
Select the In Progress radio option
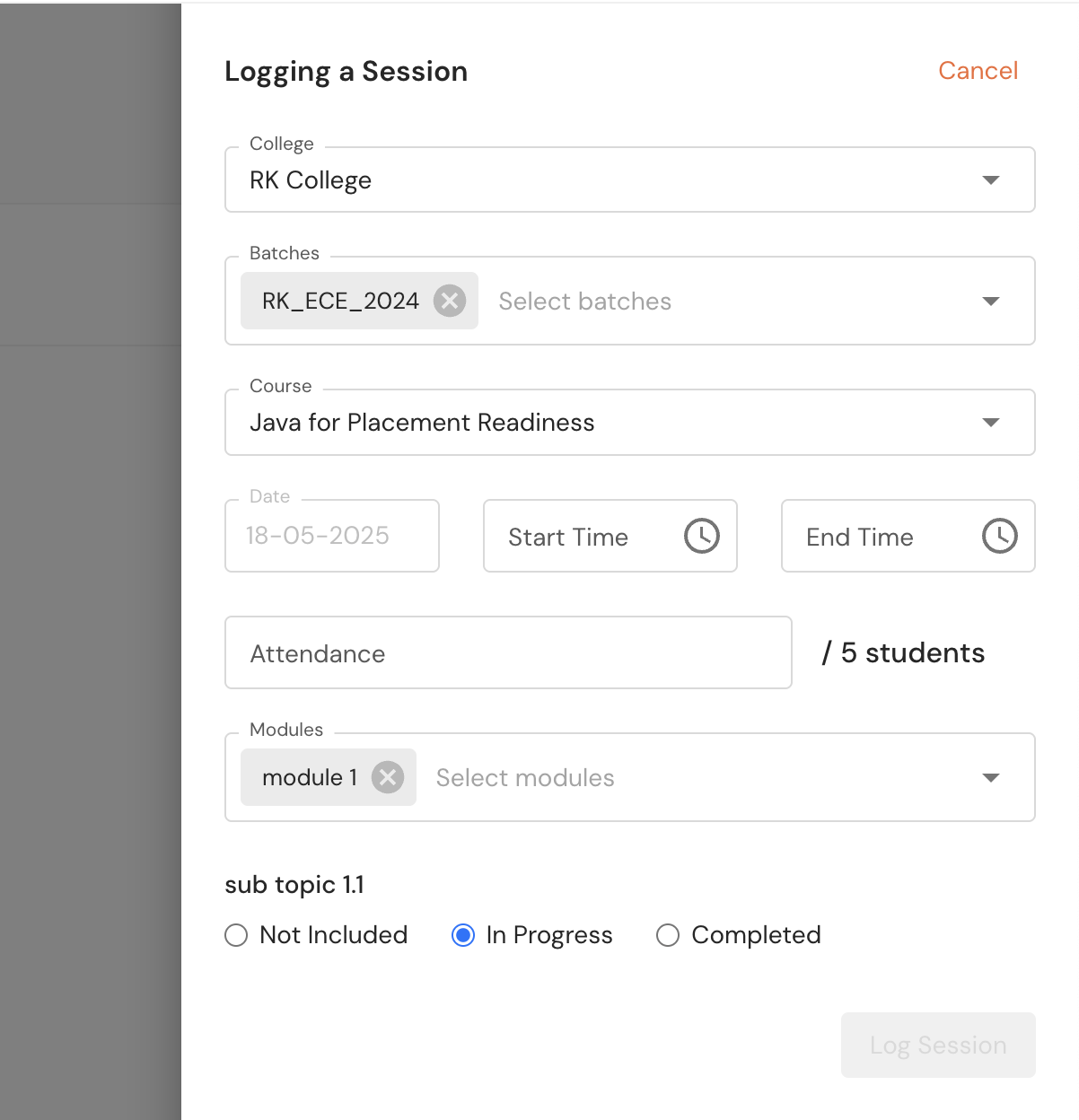tap(463, 935)
